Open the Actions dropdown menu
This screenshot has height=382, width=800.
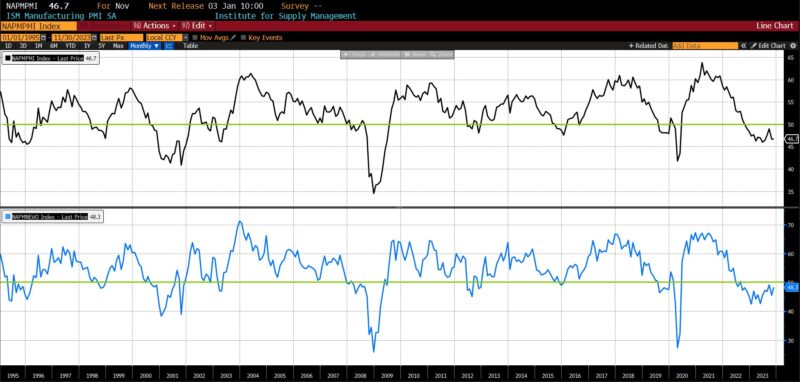(155, 26)
